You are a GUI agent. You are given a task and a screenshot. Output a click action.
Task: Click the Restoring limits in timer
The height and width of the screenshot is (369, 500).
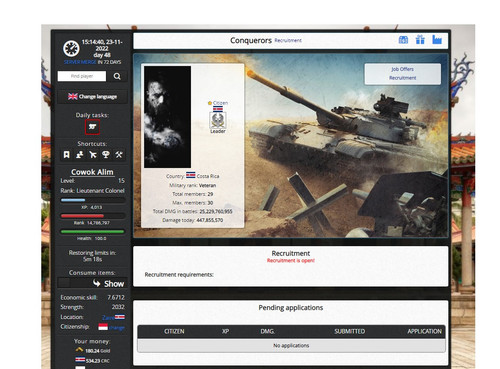pos(92,256)
